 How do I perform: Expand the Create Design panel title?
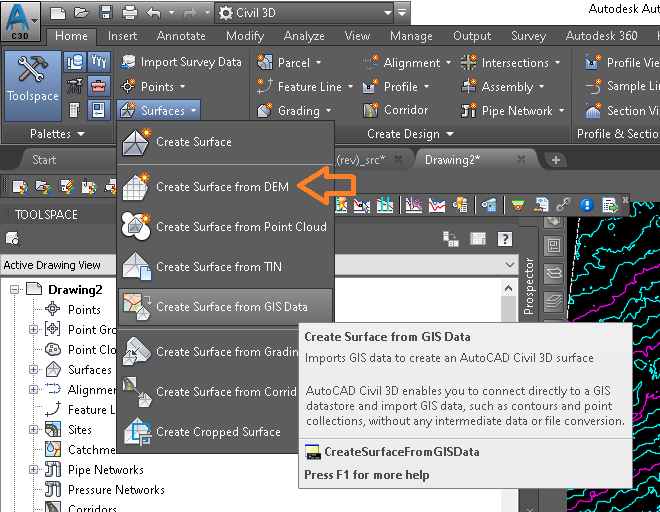tap(410, 134)
